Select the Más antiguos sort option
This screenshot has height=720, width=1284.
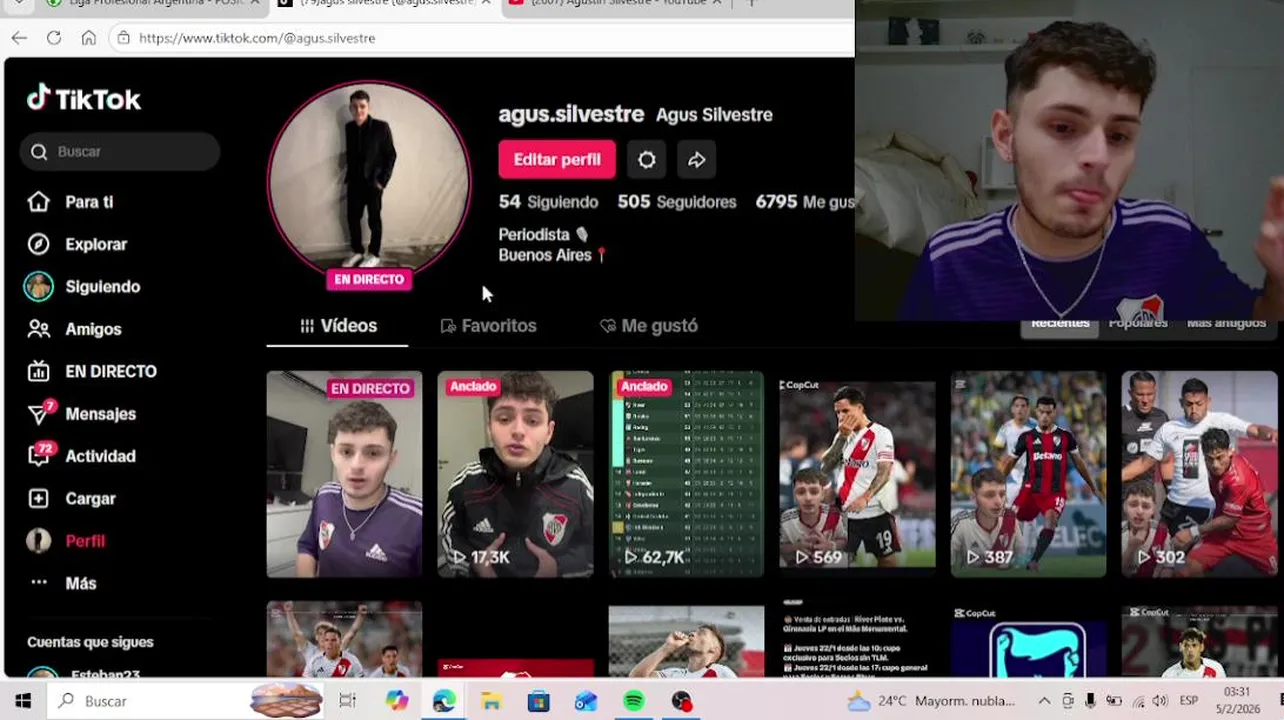coord(1226,325)
